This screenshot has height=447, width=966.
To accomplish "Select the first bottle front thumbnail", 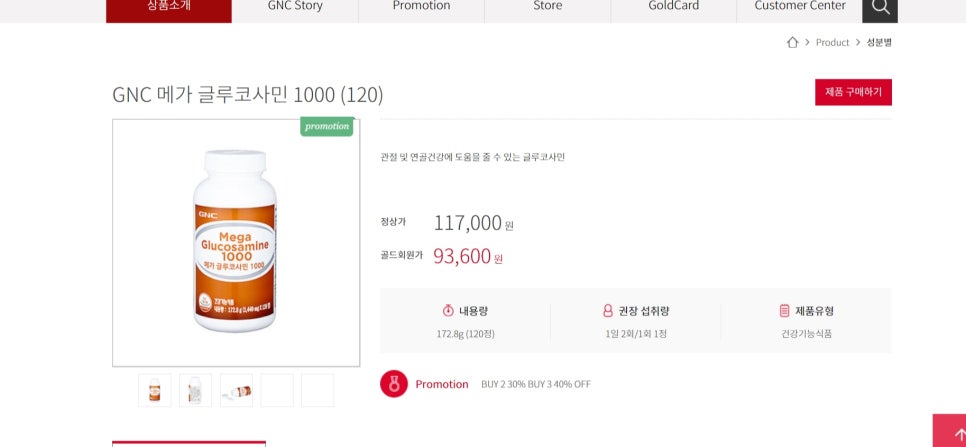I will pyautogui.click(x=155, y=390).
